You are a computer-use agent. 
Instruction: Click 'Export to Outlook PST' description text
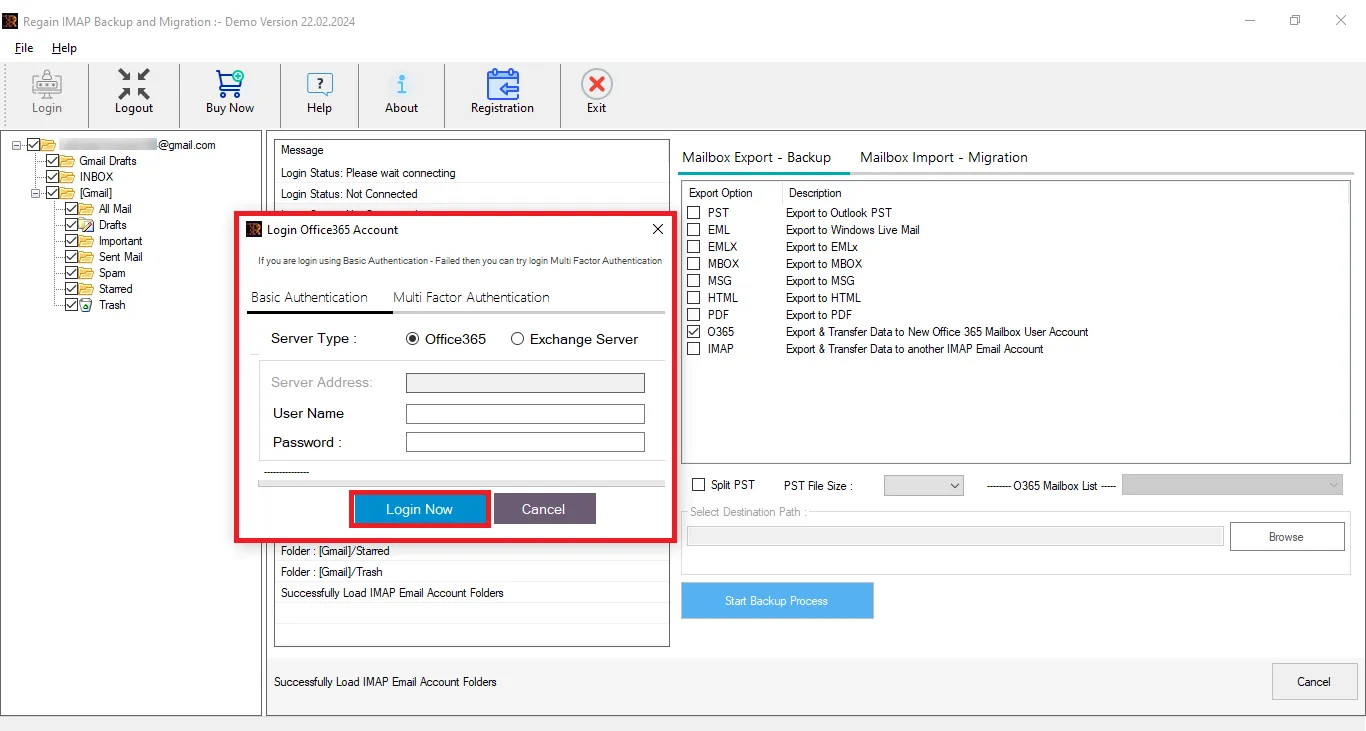(839, 213)
